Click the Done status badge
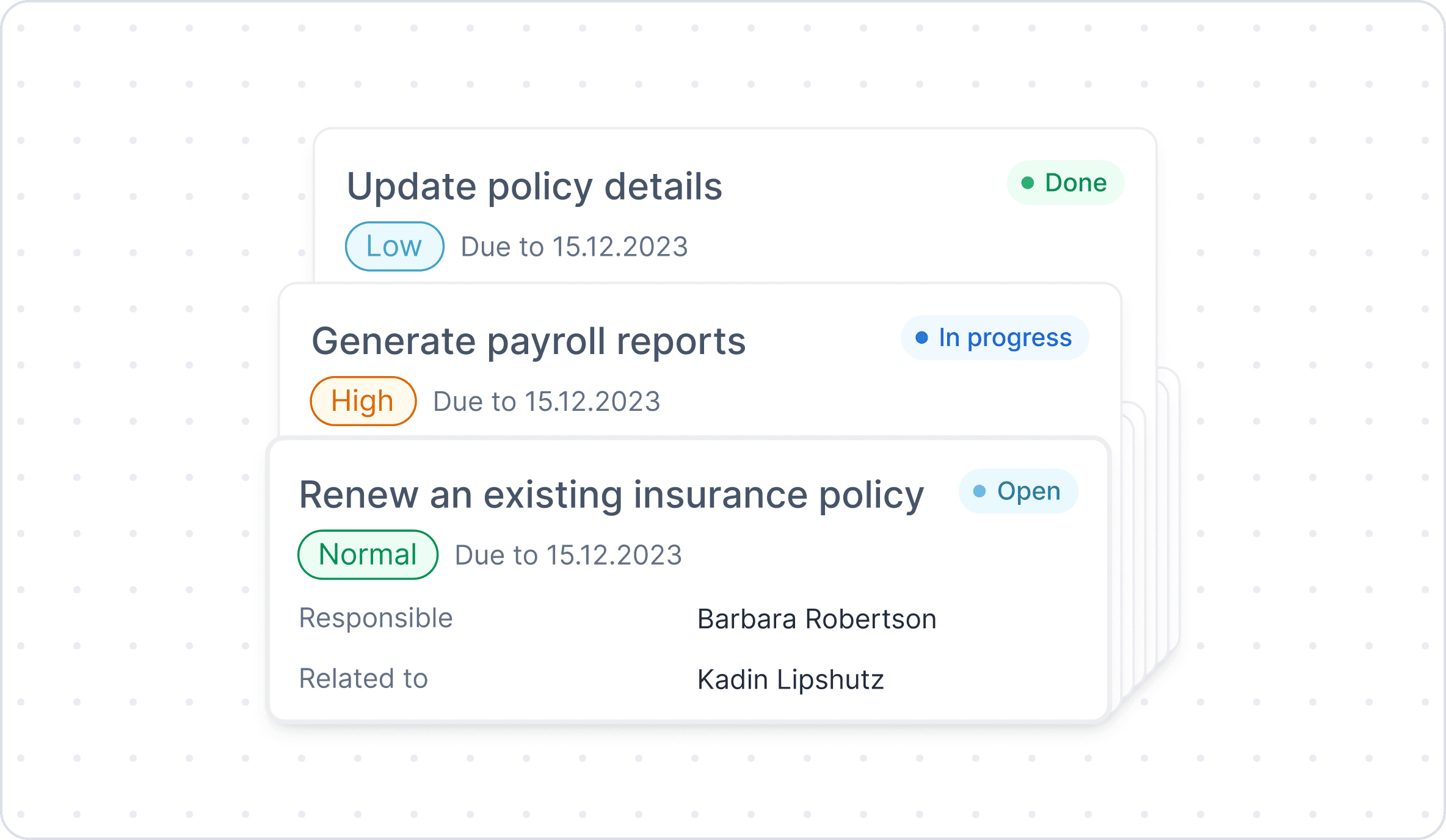 pyautogui.click(x=1065, y=183)
